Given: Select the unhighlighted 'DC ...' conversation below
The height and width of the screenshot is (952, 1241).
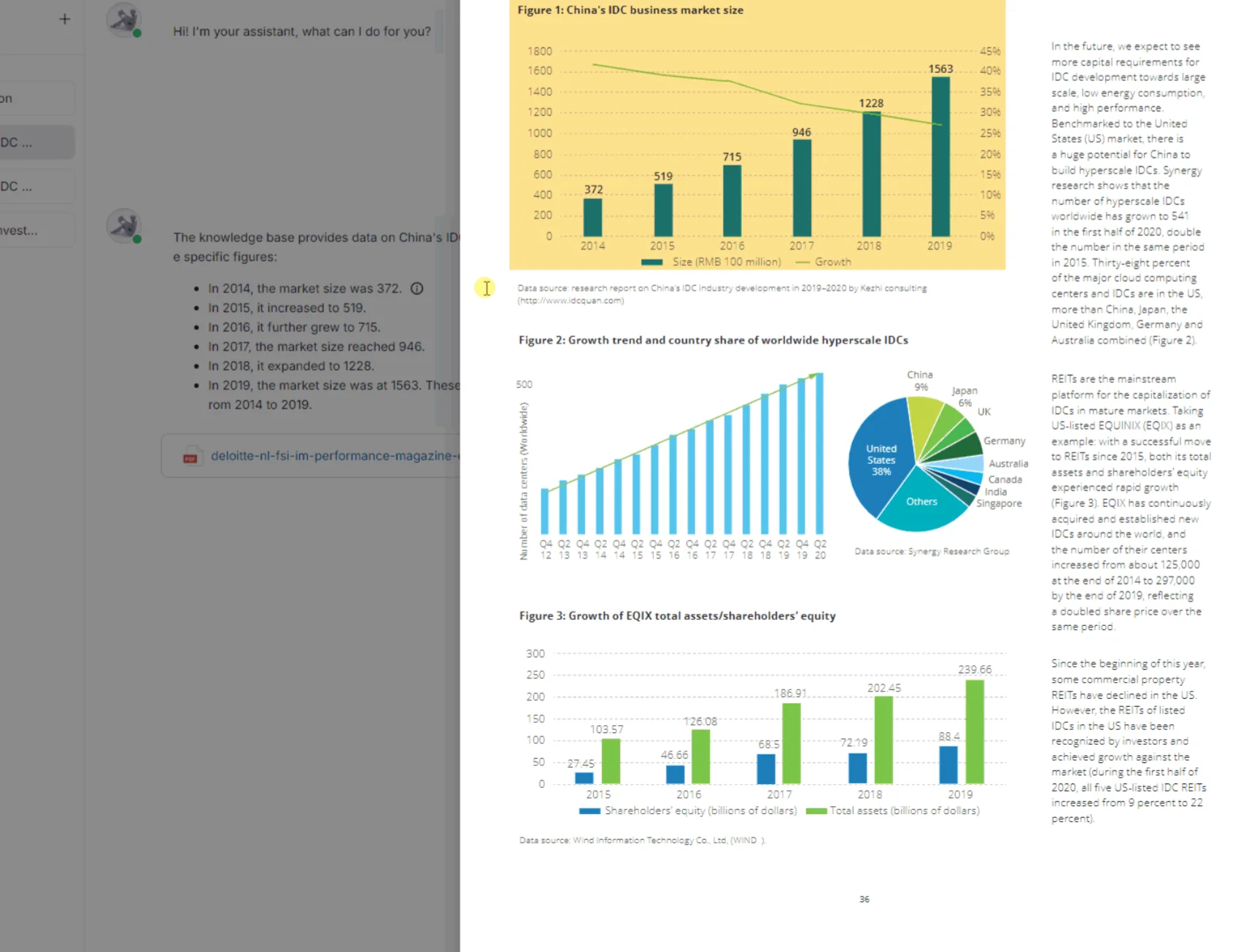Looking at the screenshot, I should point(35,187).
